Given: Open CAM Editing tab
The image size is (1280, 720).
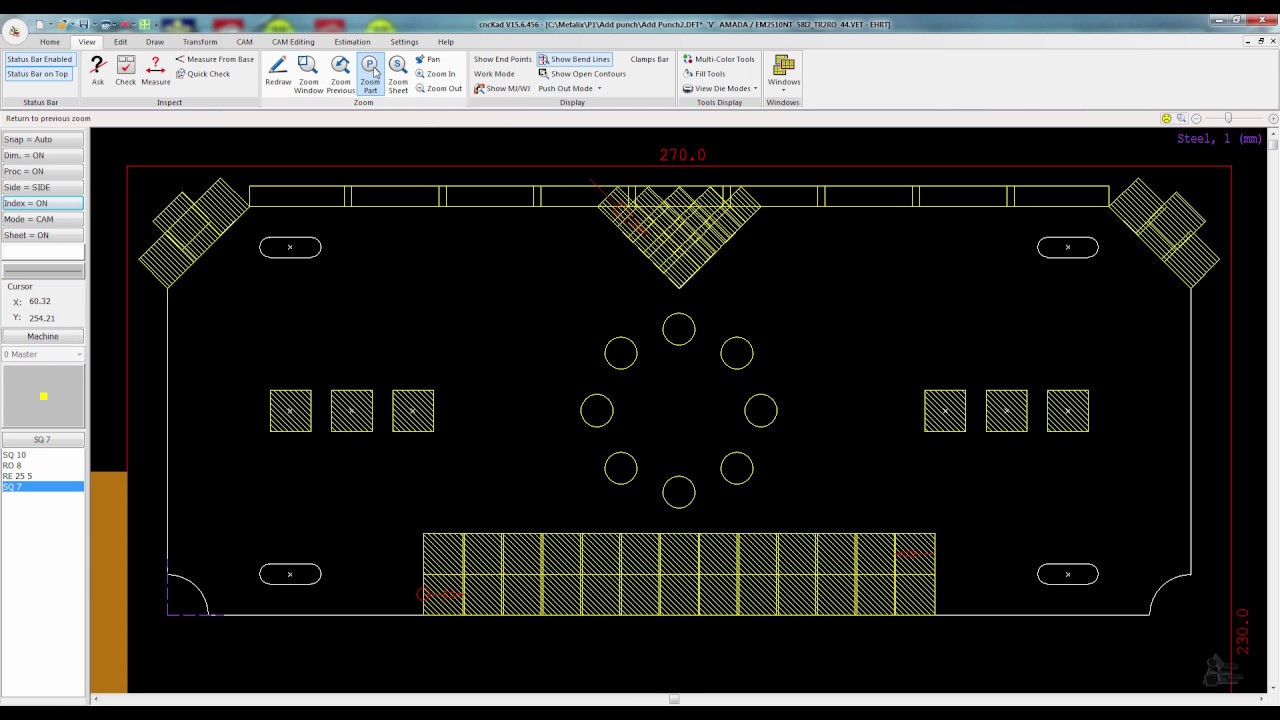Looking at the screenshot, I should 293,42.
